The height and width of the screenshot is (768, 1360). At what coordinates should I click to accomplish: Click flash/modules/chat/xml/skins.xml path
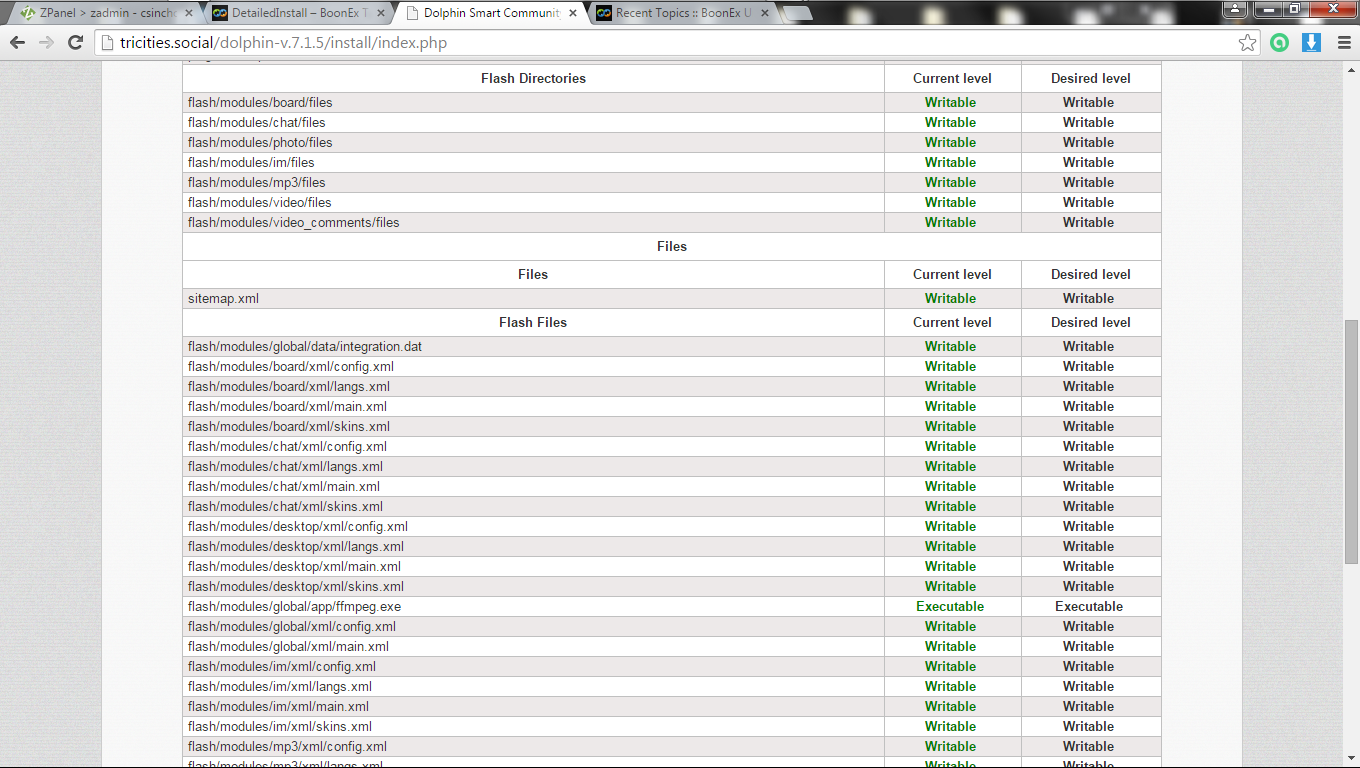click(x=285, y=506)
